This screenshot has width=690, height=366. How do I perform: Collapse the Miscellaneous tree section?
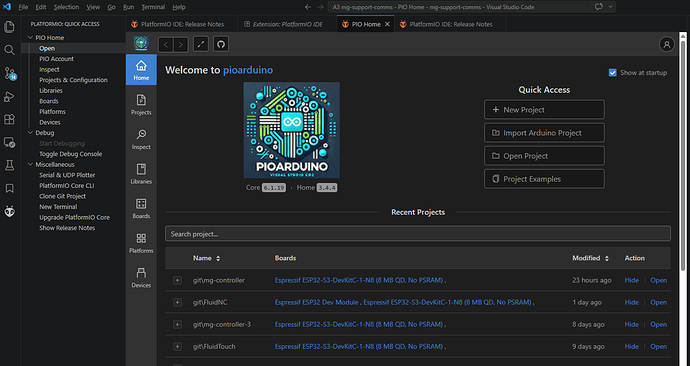(x=30, y=165)
